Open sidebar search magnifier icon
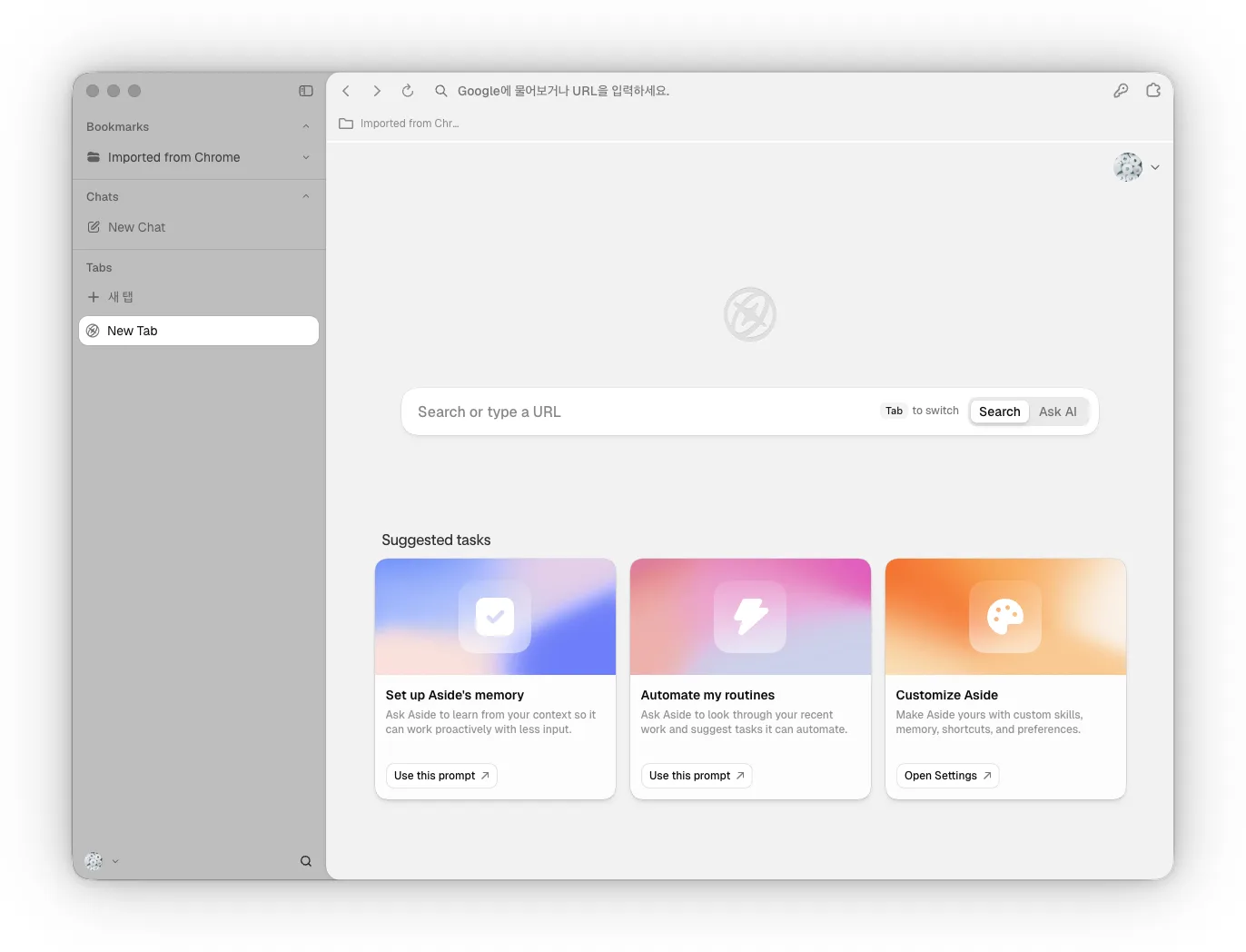 tap(306, 861)
